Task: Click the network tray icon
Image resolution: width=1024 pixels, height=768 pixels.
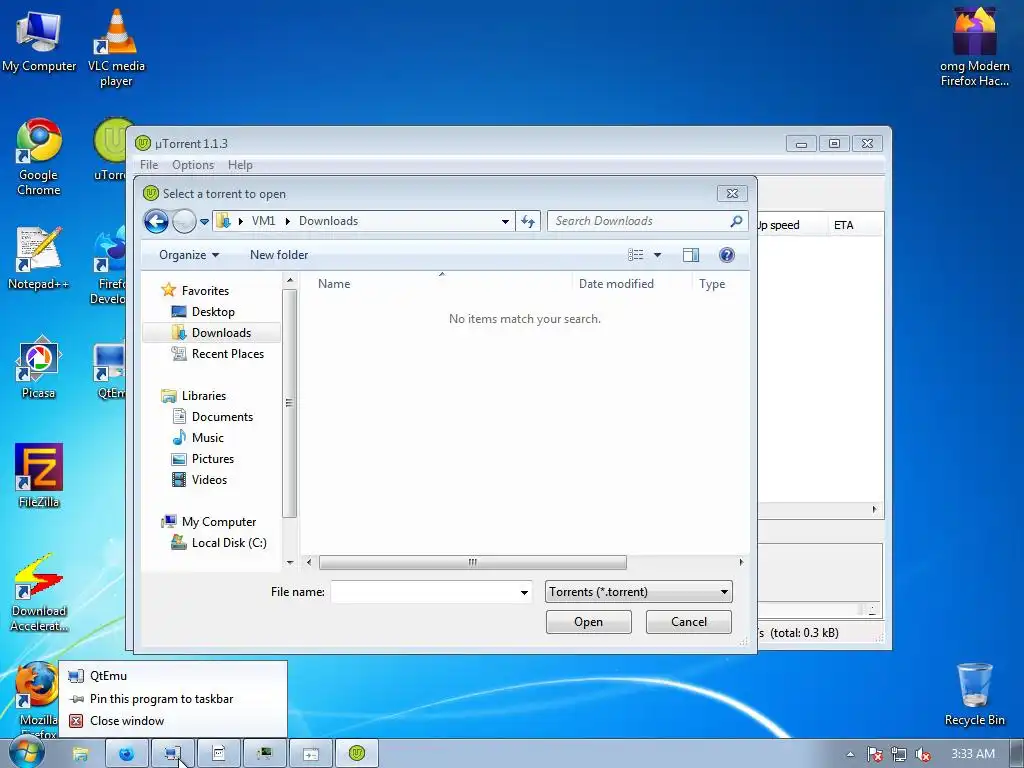Action: tap(899, 755)
